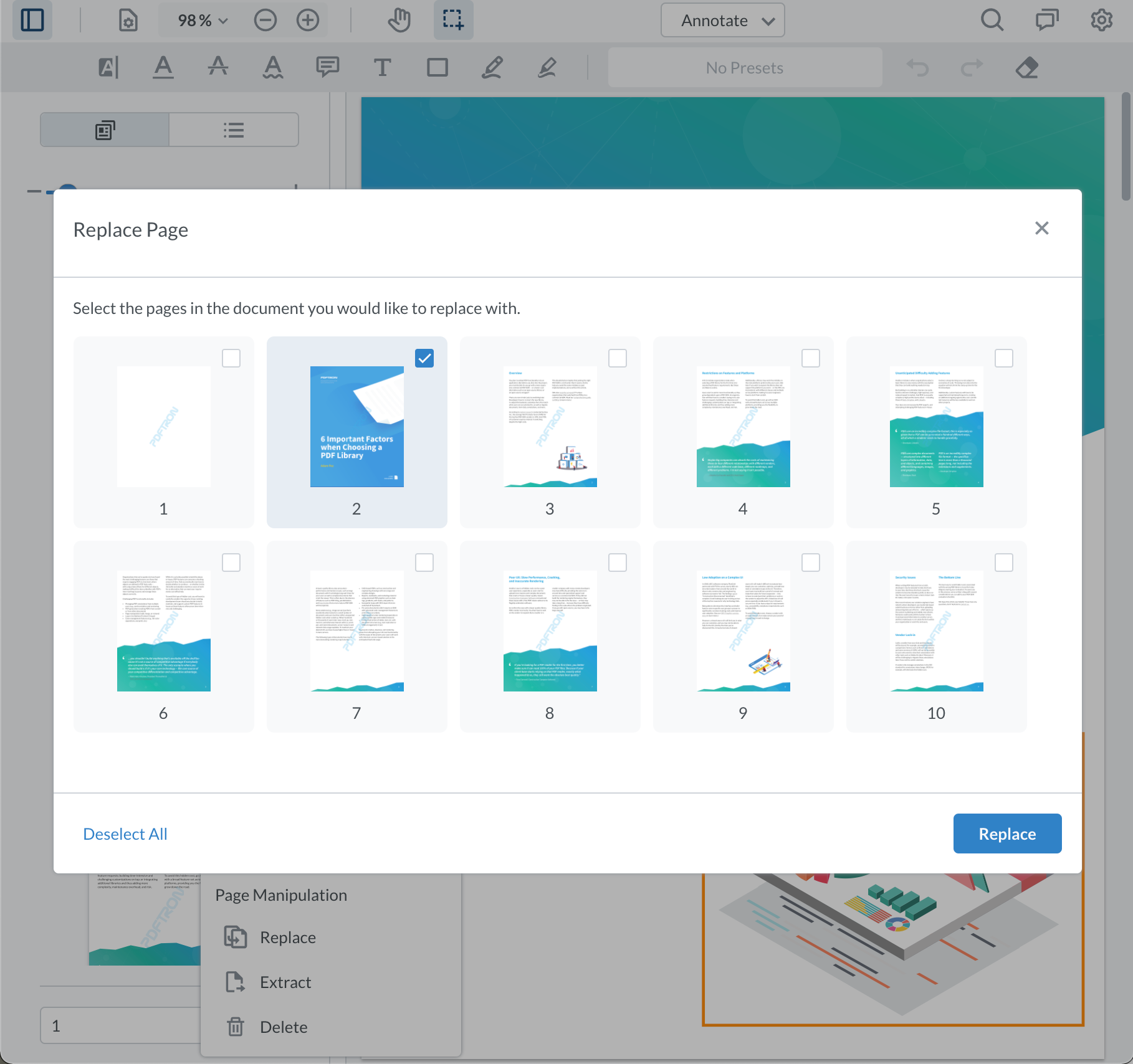Open the settings gear icon
Image resolution: width=1133 pixels, height=1064 pixels.
[x=1102, y=21]
